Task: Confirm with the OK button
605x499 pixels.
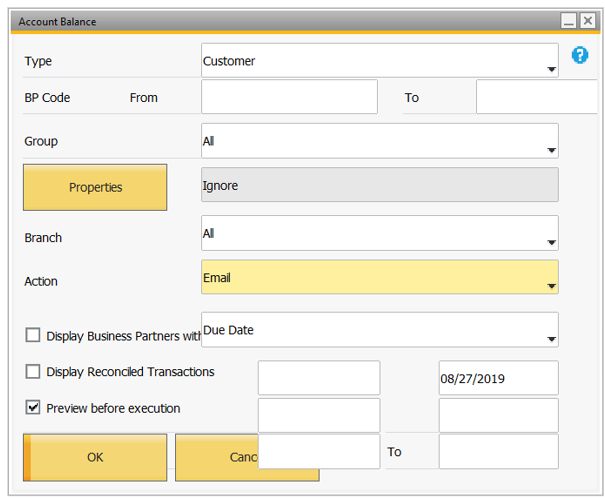Action: 95,457
